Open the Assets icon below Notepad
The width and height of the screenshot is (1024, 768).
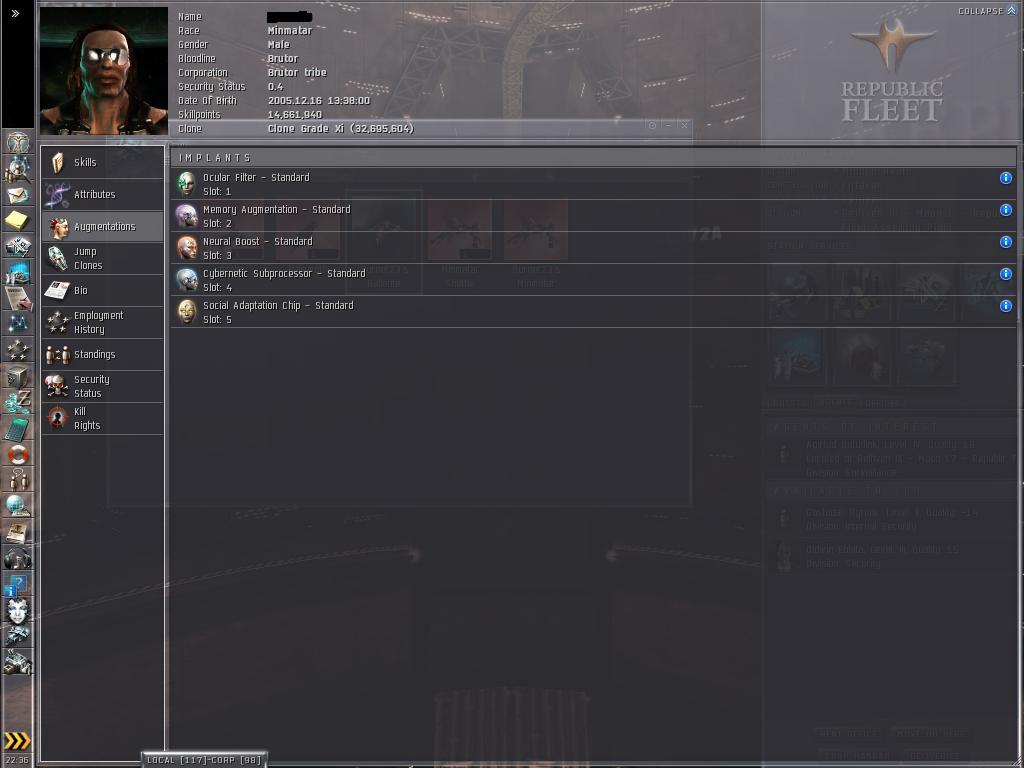(18, 246)
